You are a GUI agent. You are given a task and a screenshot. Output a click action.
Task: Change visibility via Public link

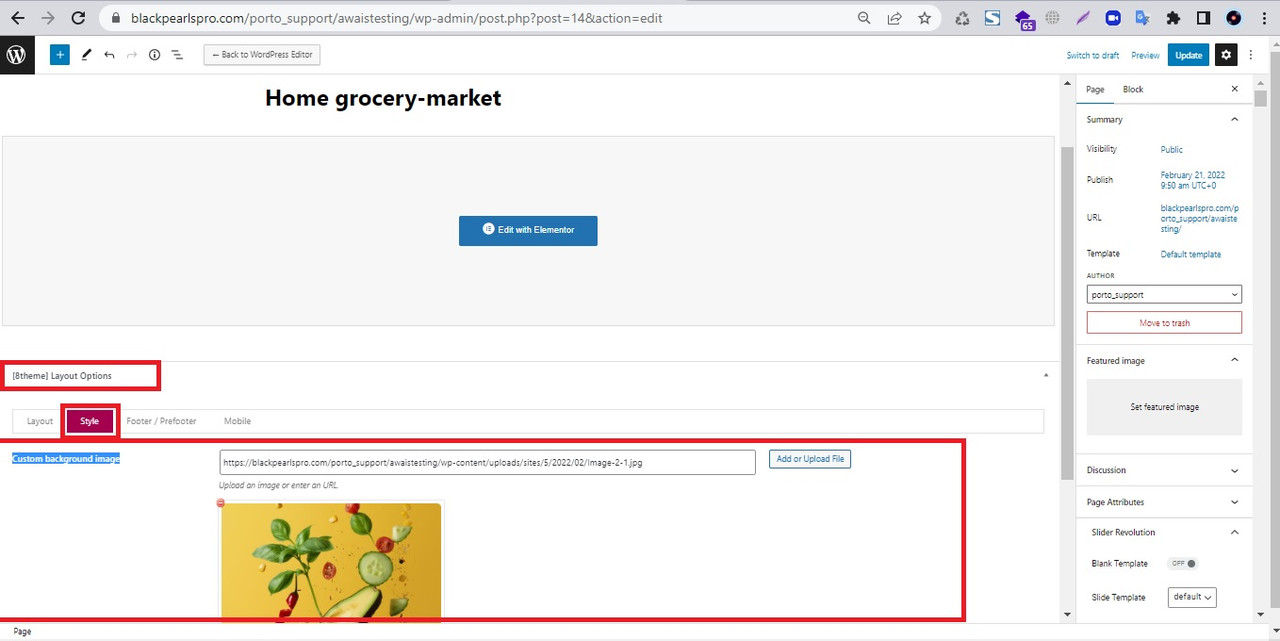point(1172,150)
